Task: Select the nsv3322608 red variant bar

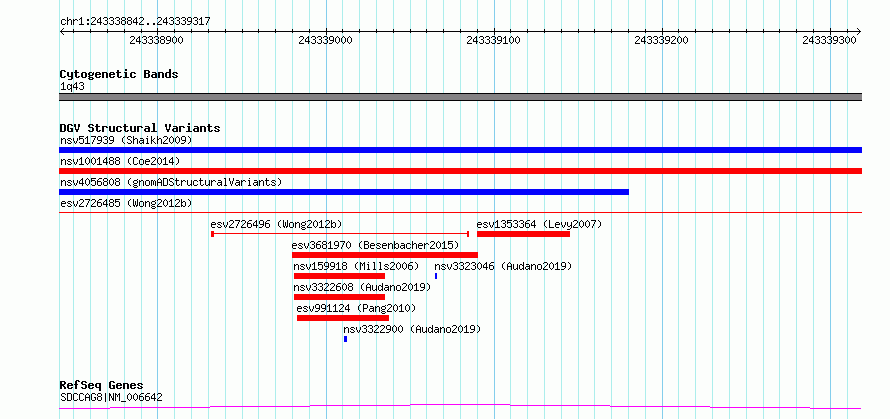Action: pos(339,297)
